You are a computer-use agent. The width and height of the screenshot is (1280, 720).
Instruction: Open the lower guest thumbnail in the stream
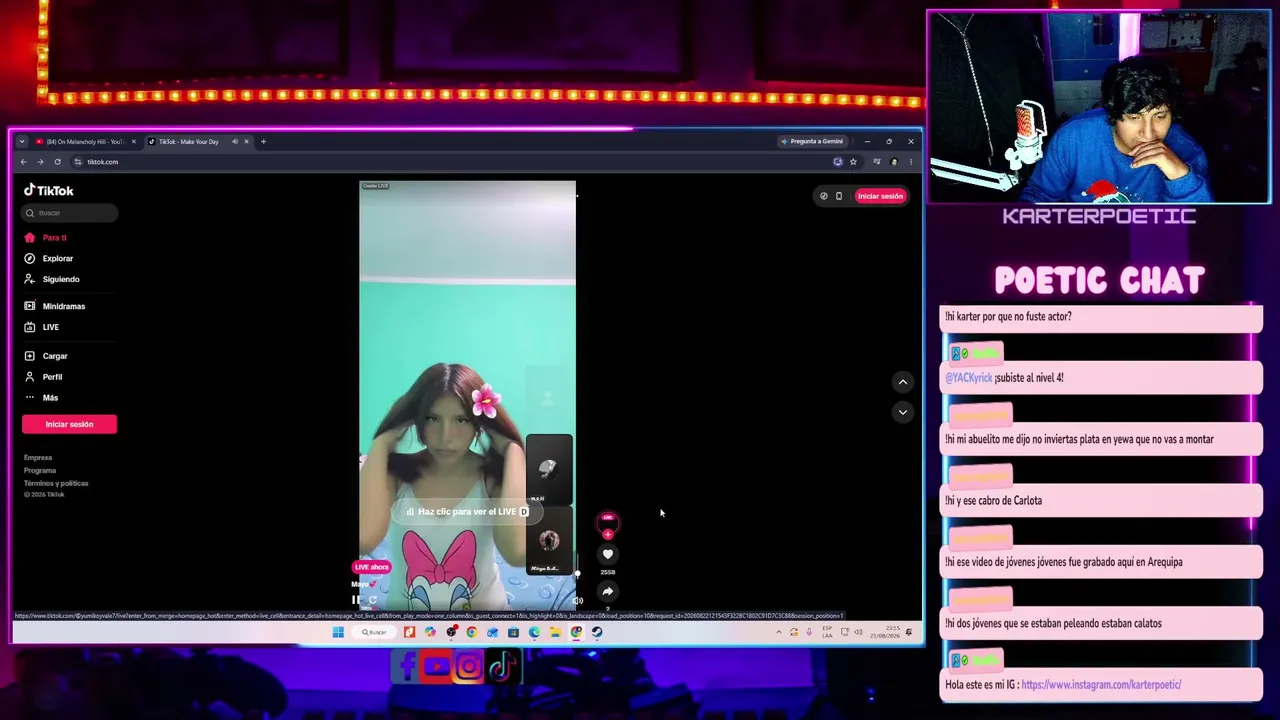coord(549,541)
